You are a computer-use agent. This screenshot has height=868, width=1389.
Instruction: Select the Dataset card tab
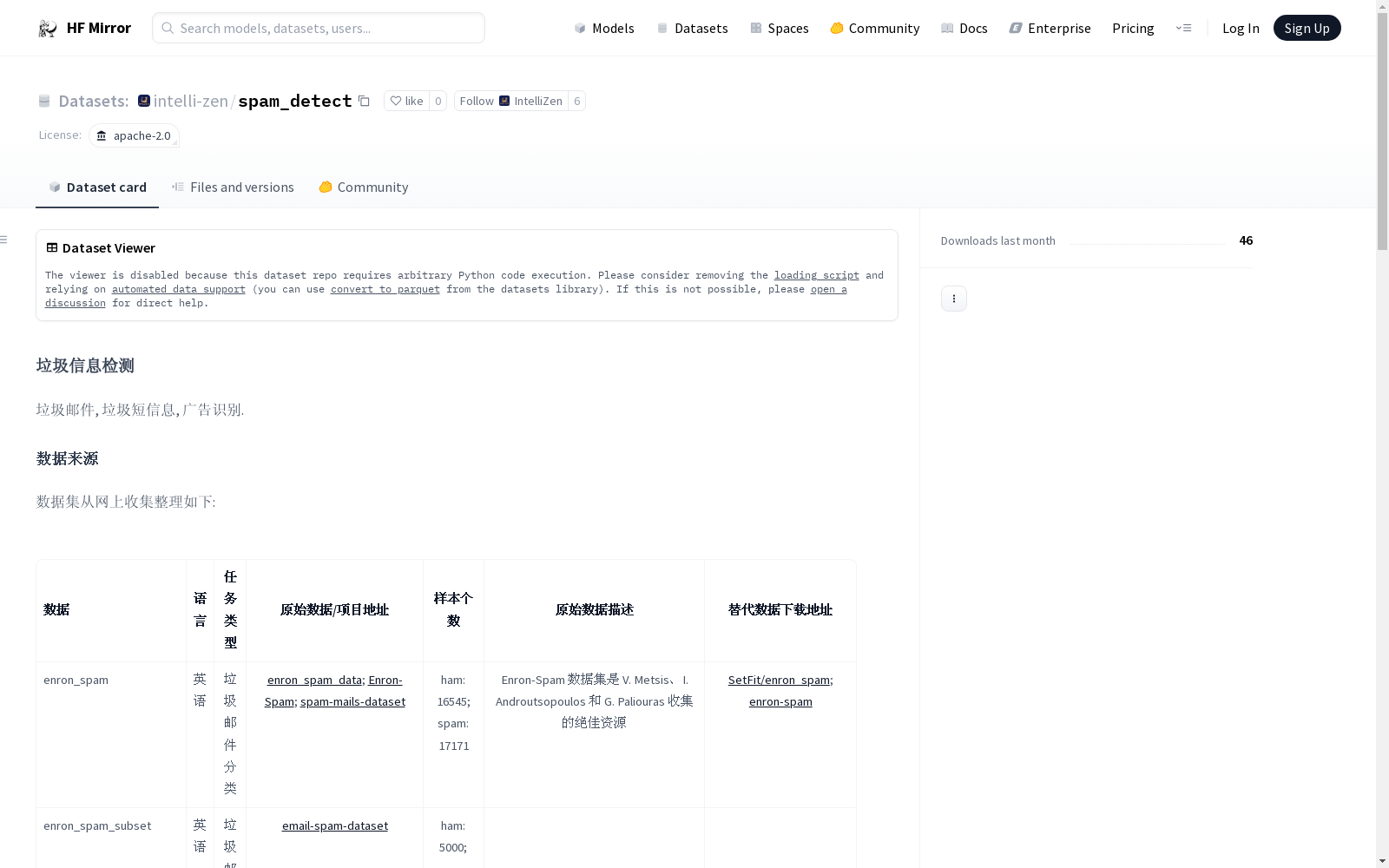click(x=97, y=187)
